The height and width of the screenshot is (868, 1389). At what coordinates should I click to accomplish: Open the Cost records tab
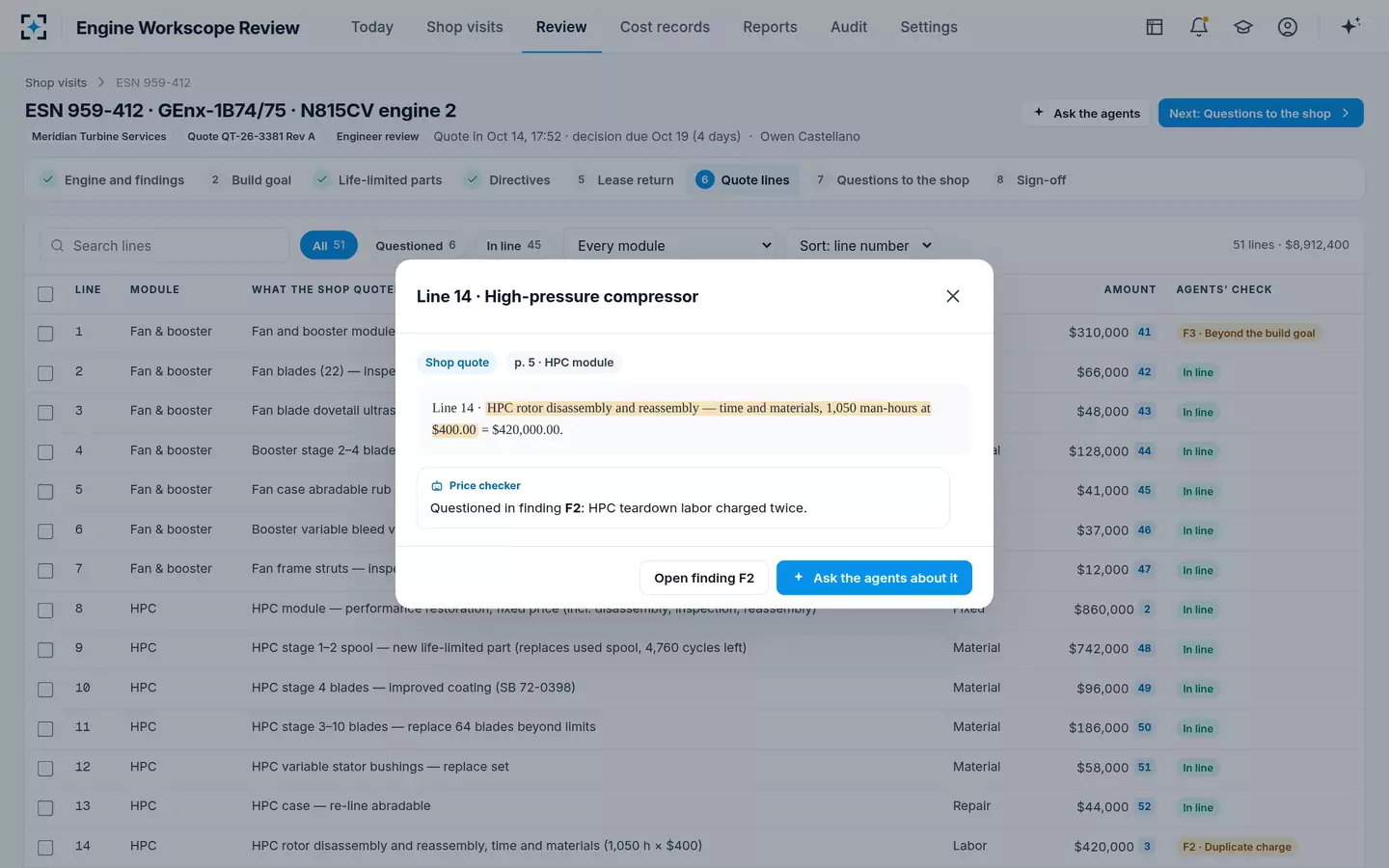click(665, 27)
